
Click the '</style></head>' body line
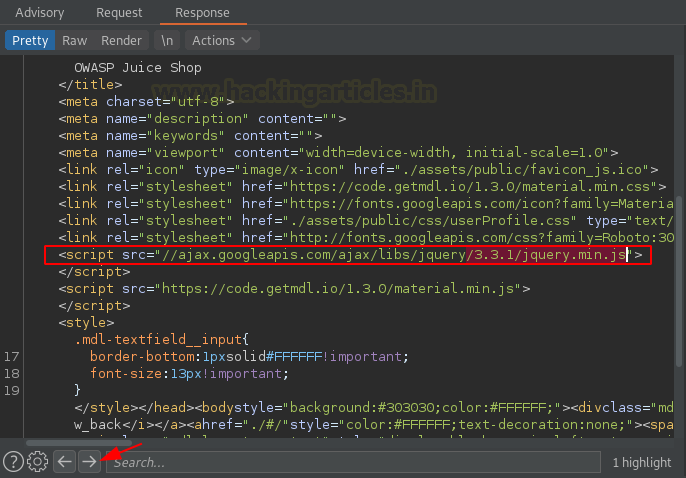[374, 408]
